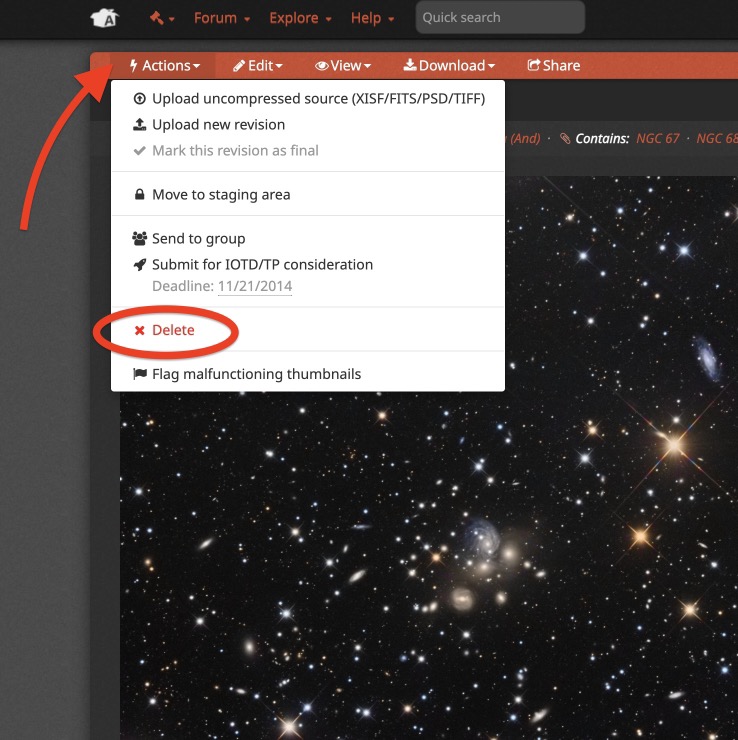Click the Share arrow icon
The height and width of the screenshot is (740, 738).
(533, 65)
